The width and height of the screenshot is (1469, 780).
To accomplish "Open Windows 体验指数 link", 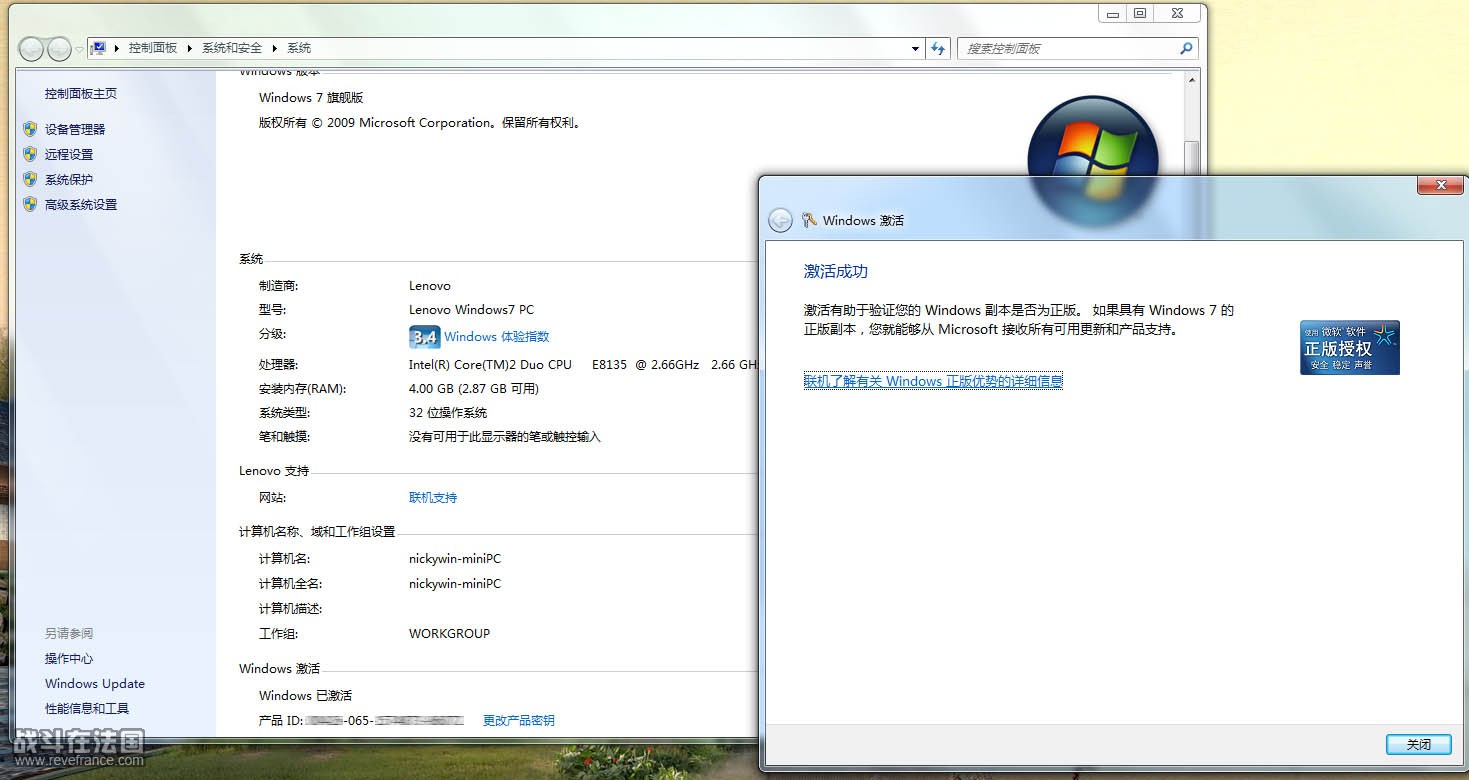I will [x=497, y=337].
